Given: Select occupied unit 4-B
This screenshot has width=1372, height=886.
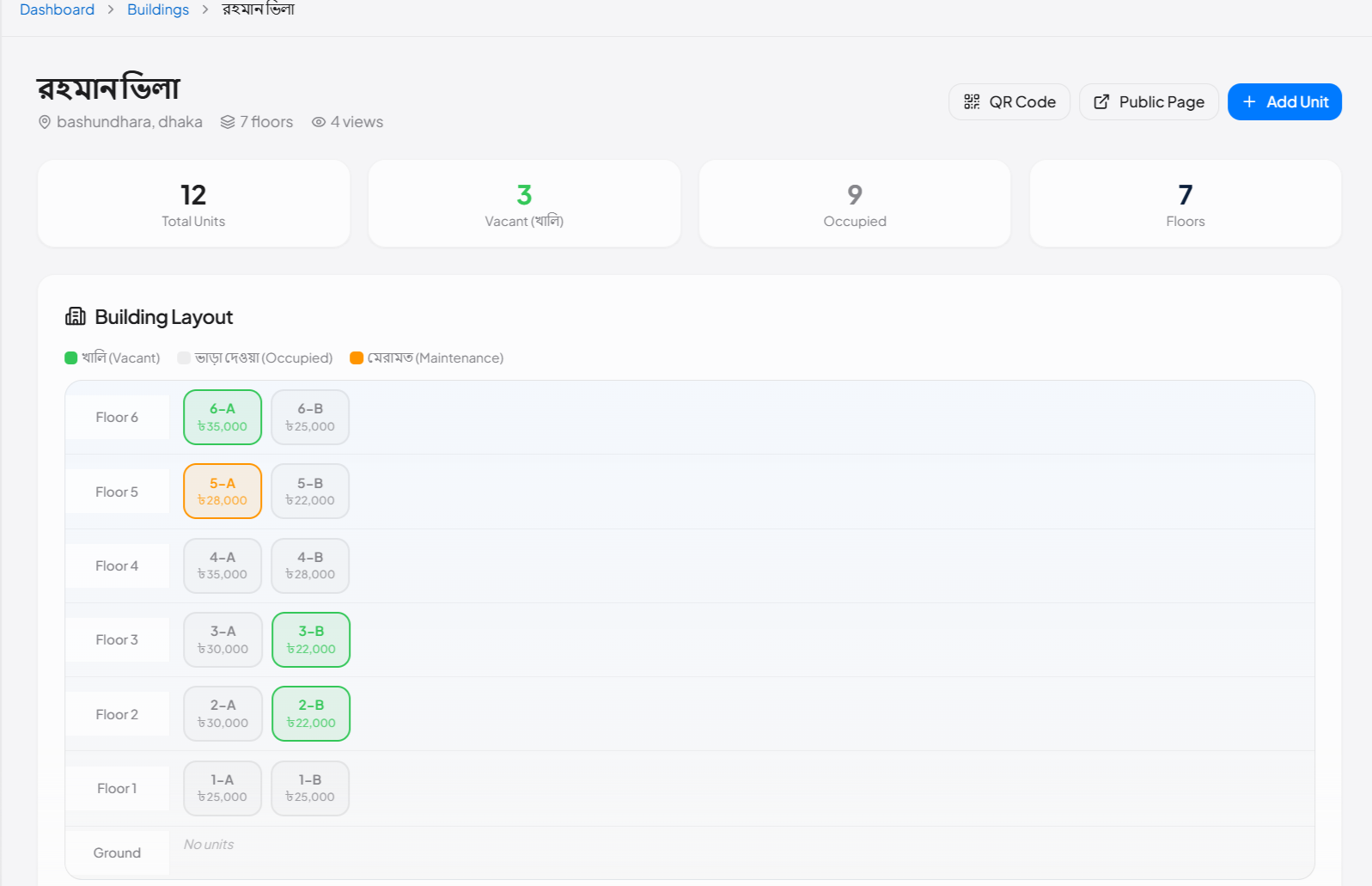Looking at the screenshot, I should 310,565.
